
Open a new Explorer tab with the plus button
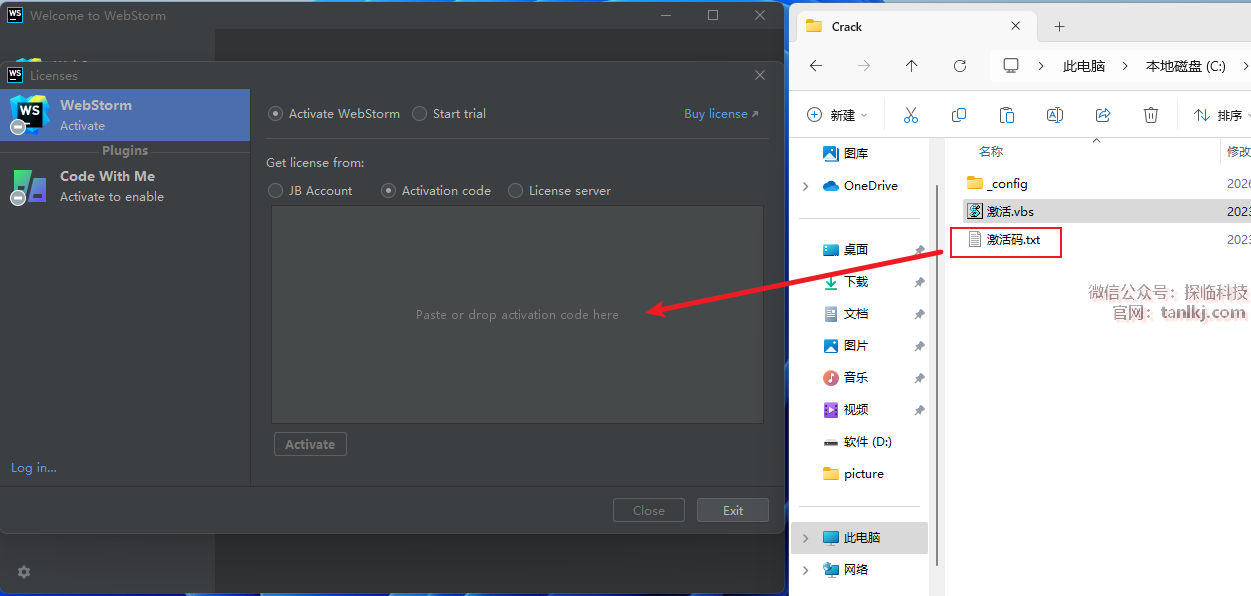pos(1060,26)
